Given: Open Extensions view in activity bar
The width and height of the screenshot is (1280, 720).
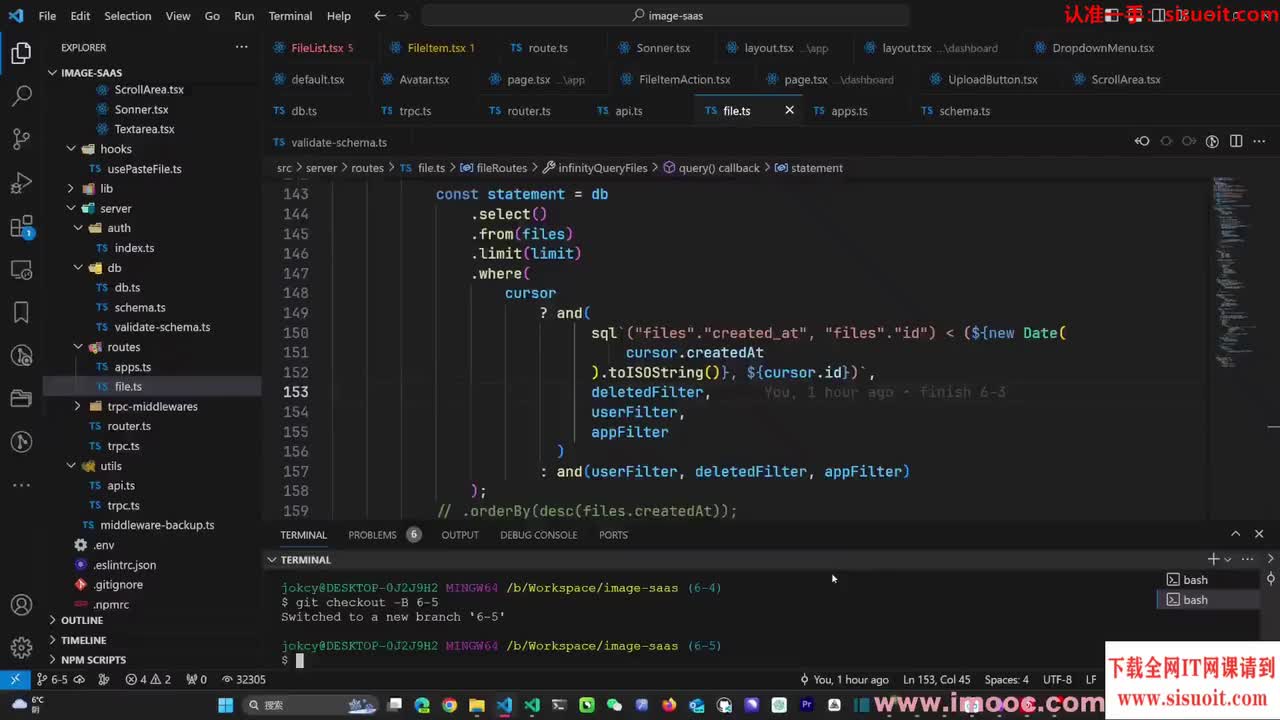Looking at the screenshot, I should 21,228.
